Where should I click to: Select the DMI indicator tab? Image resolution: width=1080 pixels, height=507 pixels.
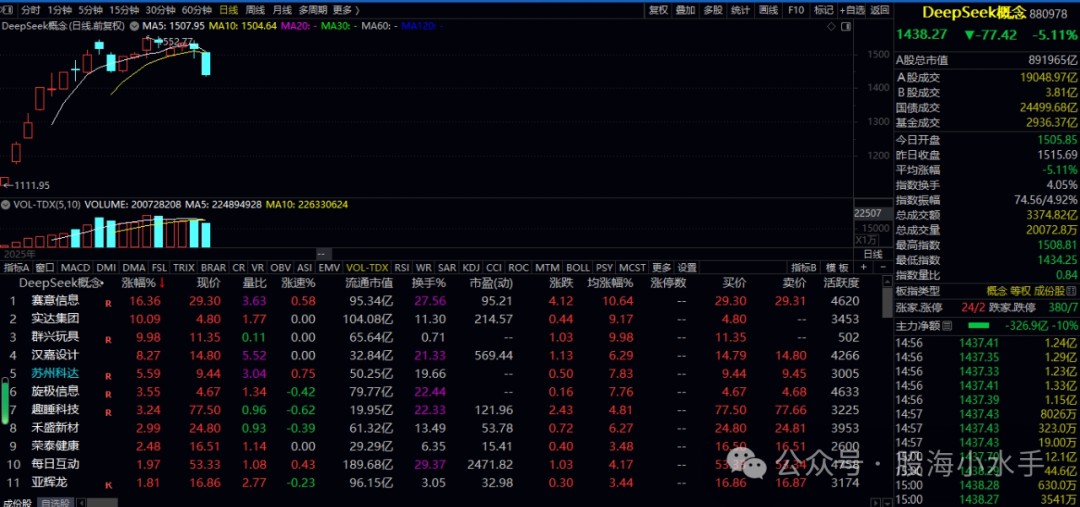[106, 267]
